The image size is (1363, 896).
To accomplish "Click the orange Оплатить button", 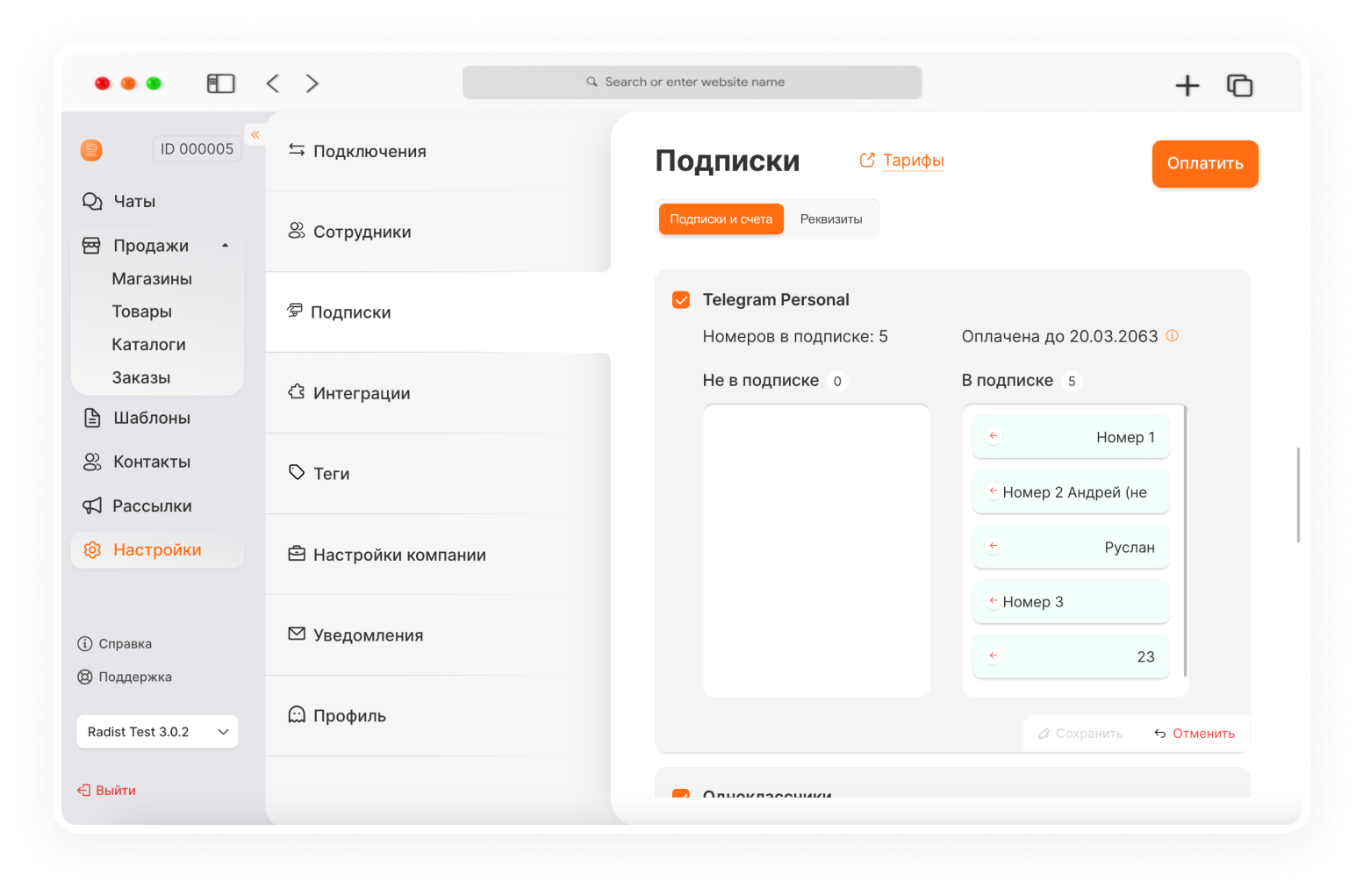I will click(x=1205, y=164).
